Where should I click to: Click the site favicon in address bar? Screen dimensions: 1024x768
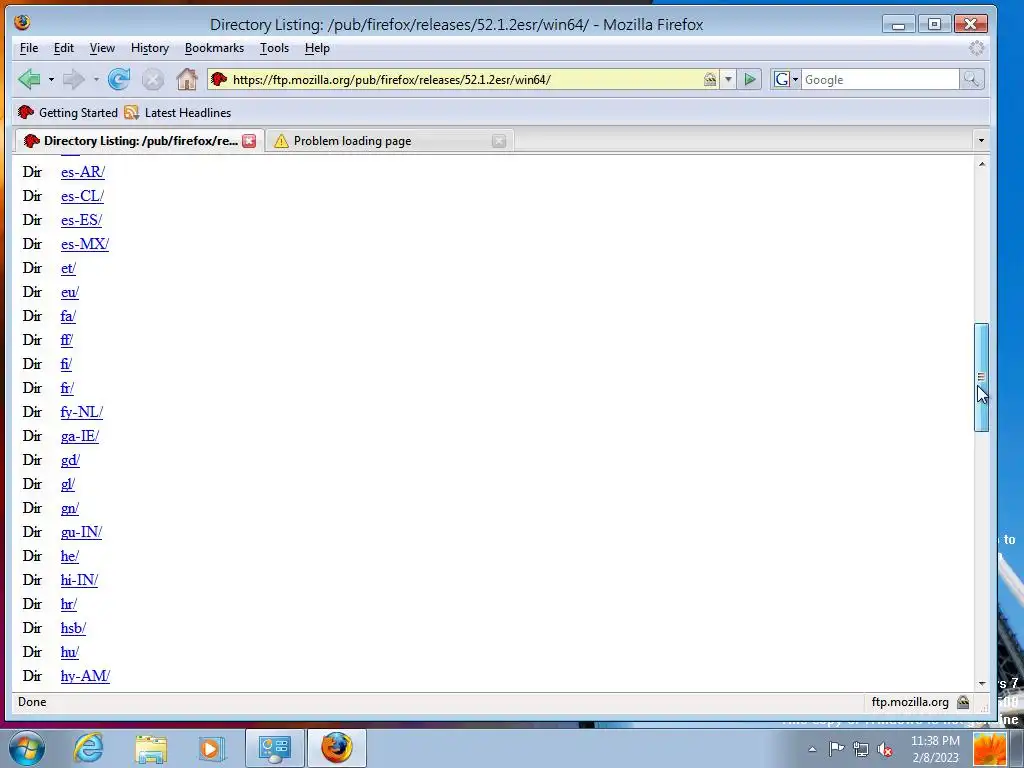tap(219, 80)
